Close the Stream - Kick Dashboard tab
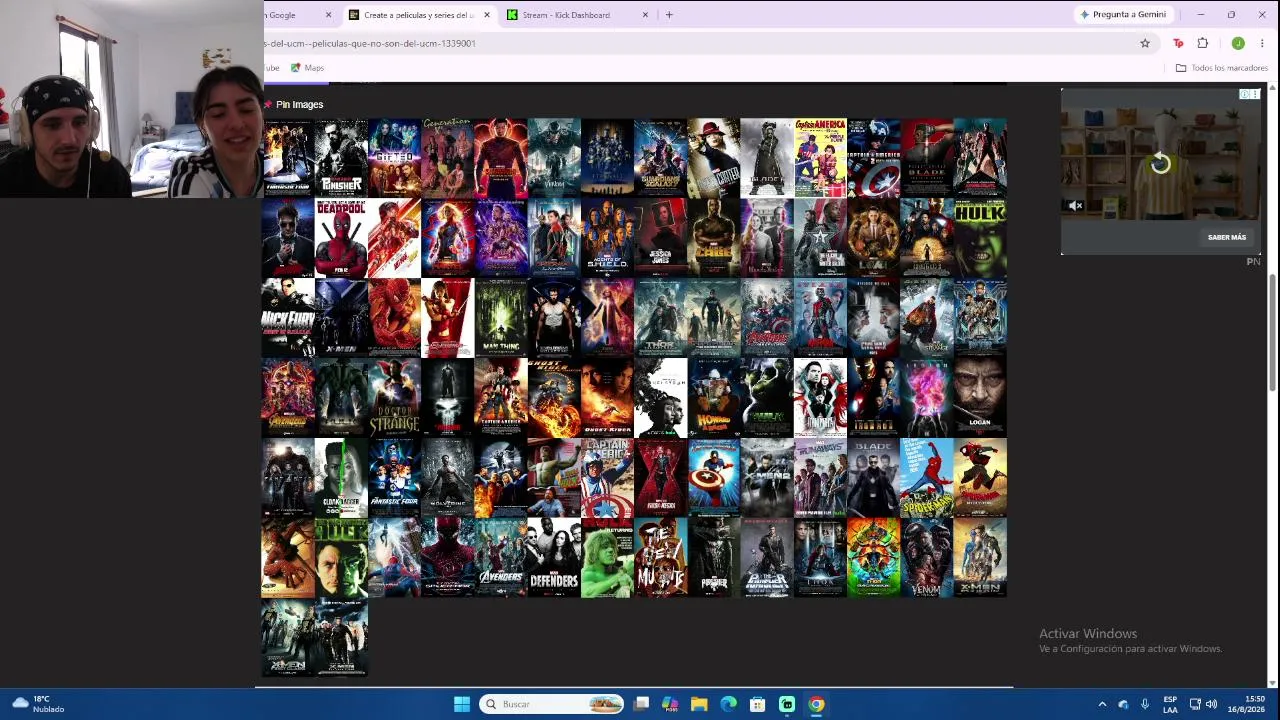 click(x=645, y=15)
